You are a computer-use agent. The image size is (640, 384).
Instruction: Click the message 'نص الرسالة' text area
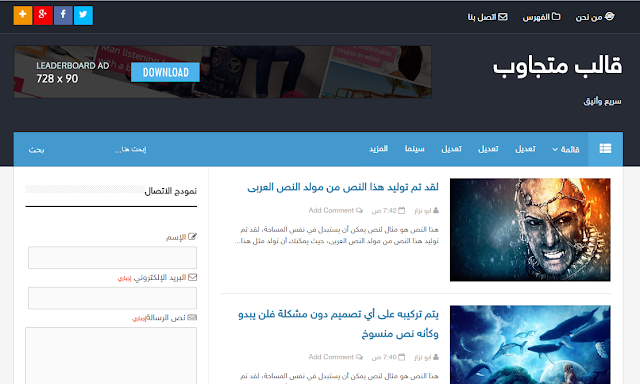(x=111, y=355)
